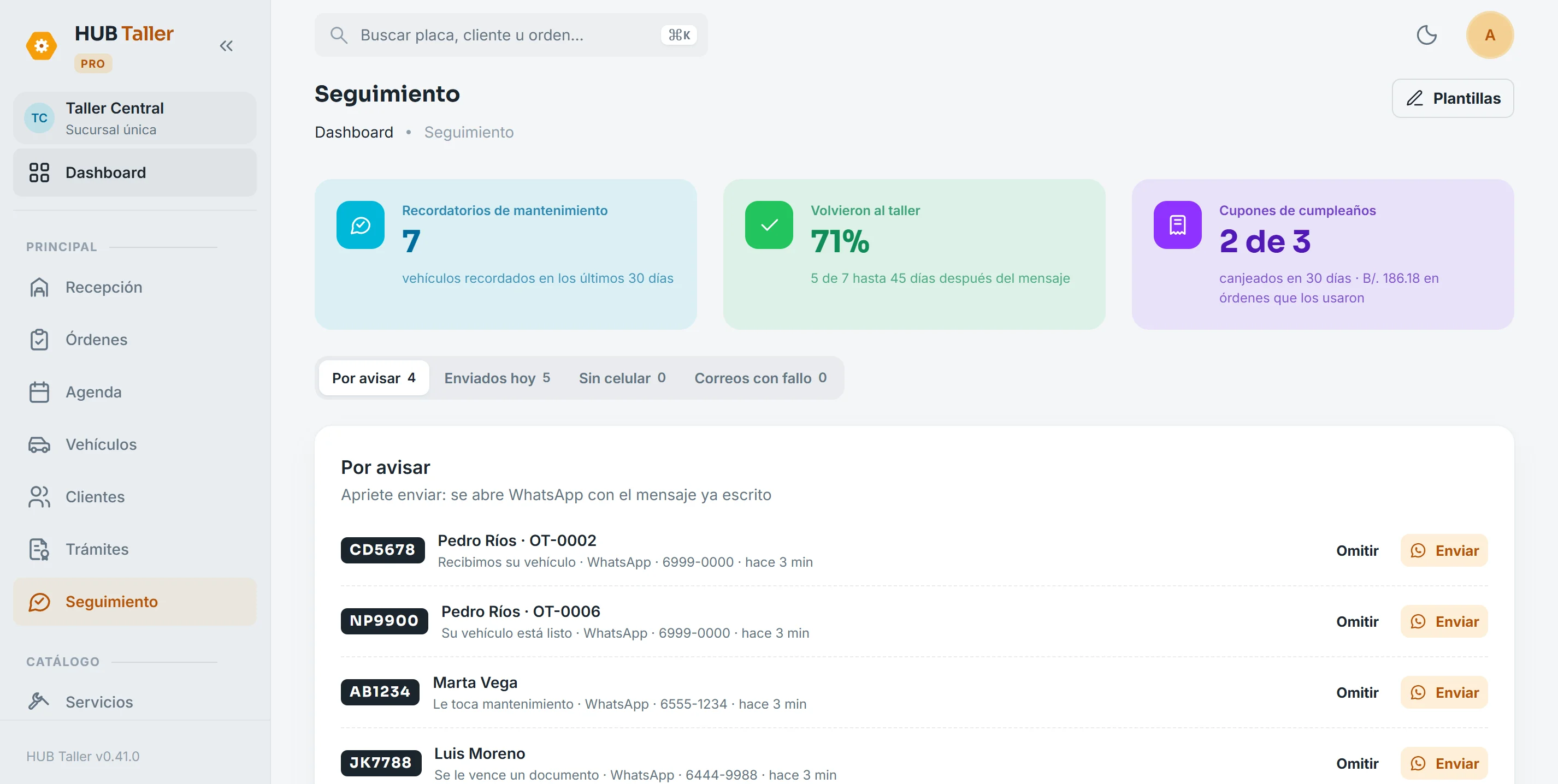Click the ⌘K shortcut badge
The width and height of the screenshot is (1558, 784).
(678, 35)
